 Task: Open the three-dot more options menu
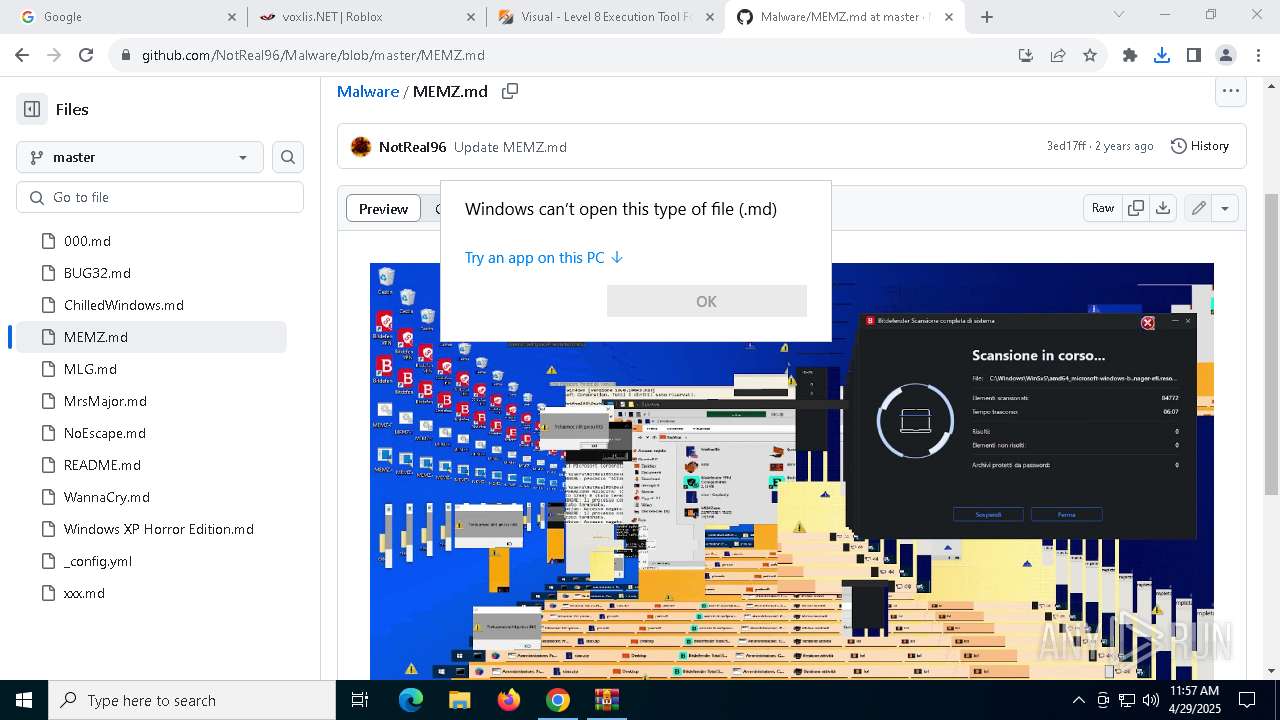1230,91
